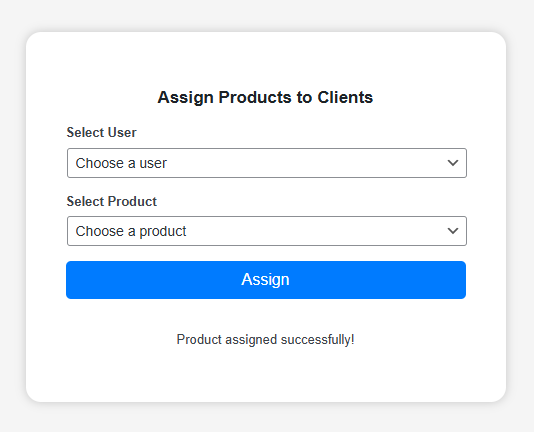The image size is (534, 432).
Task: Click the 'Product assigned successfully!' message
Action: click(x=265, y=340)
